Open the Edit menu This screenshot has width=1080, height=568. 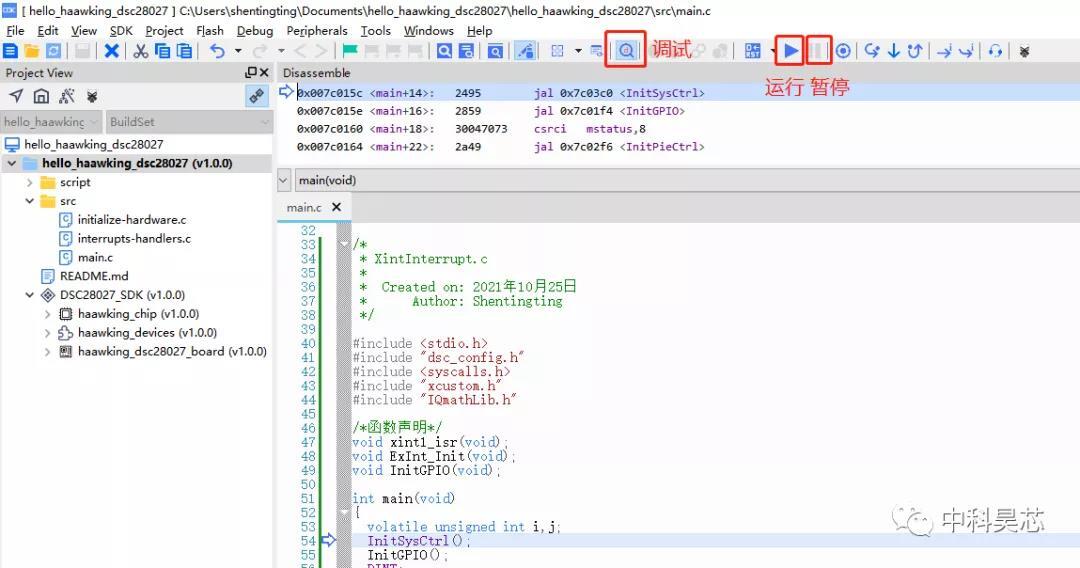coord(48,31)
